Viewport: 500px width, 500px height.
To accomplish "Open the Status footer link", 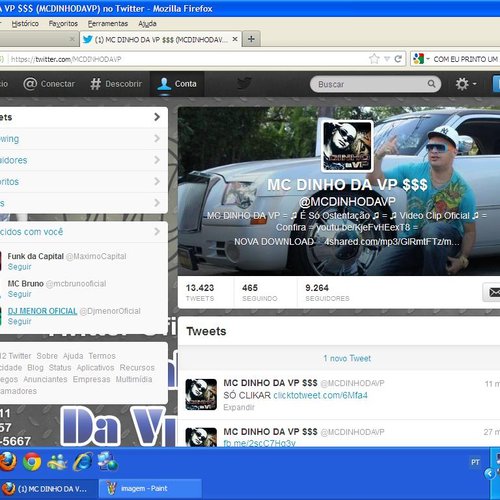I will 60,368.
